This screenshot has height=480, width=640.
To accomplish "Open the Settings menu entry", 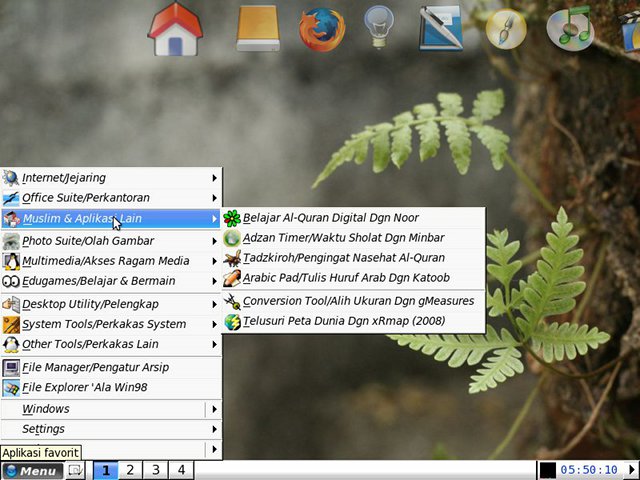I will tap(111, 429).
